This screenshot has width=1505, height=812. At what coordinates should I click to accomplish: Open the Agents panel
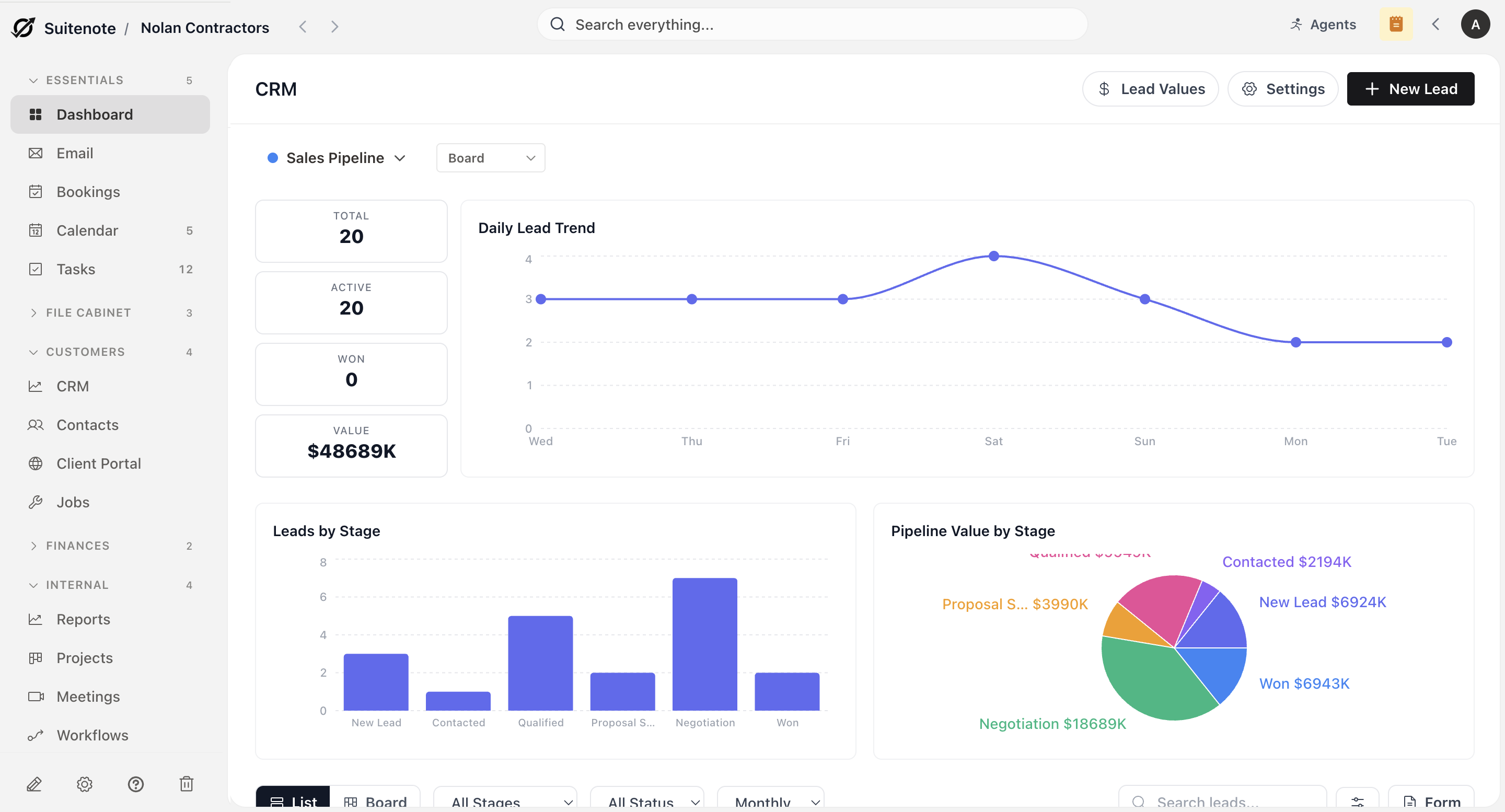[x=1323, y=25]
